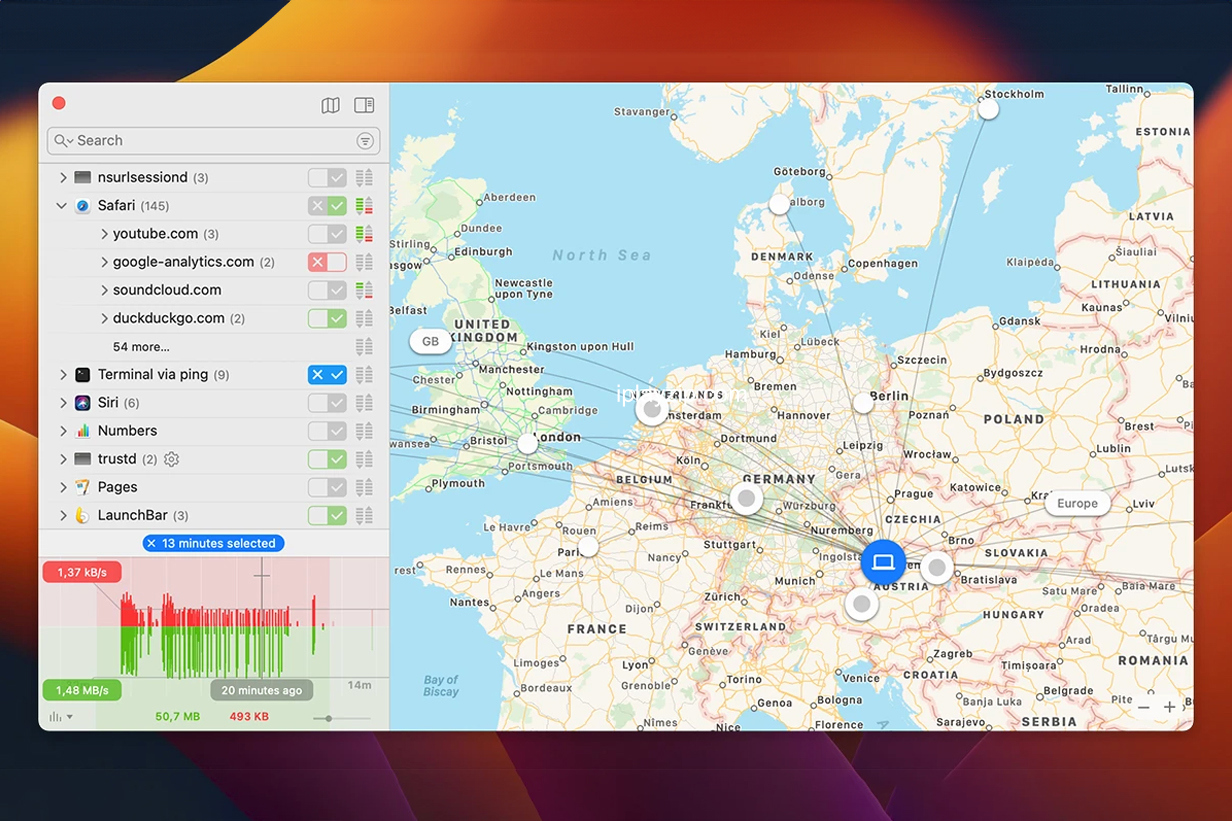Click the magnifier icon in the search field
The image size is (1232, 821).
point(63,141)
